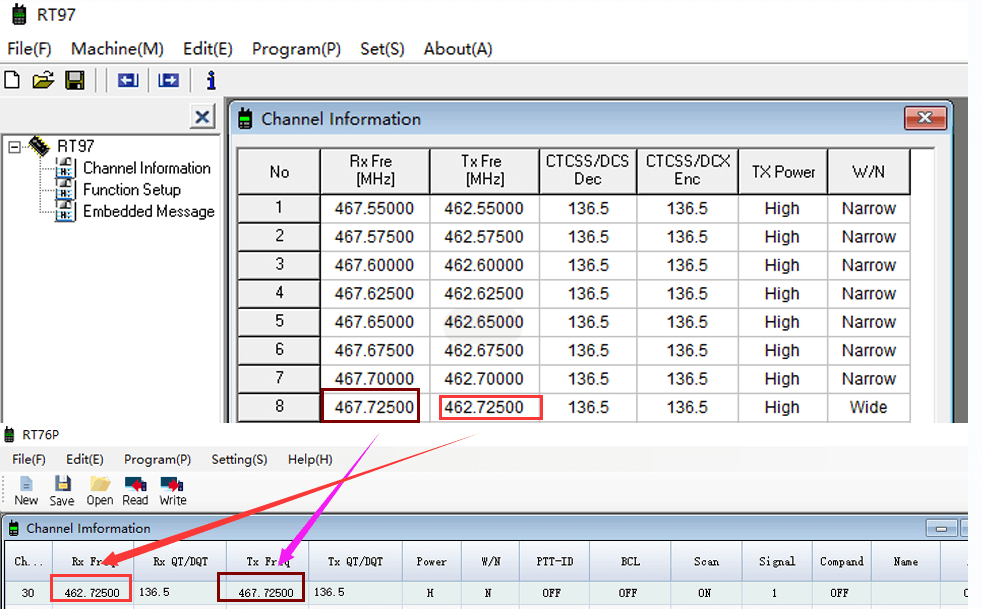Screen dimensions: 983x609
Task: Click the Rx QT/DQT column header in RT76P
Action: coord(180,561)
